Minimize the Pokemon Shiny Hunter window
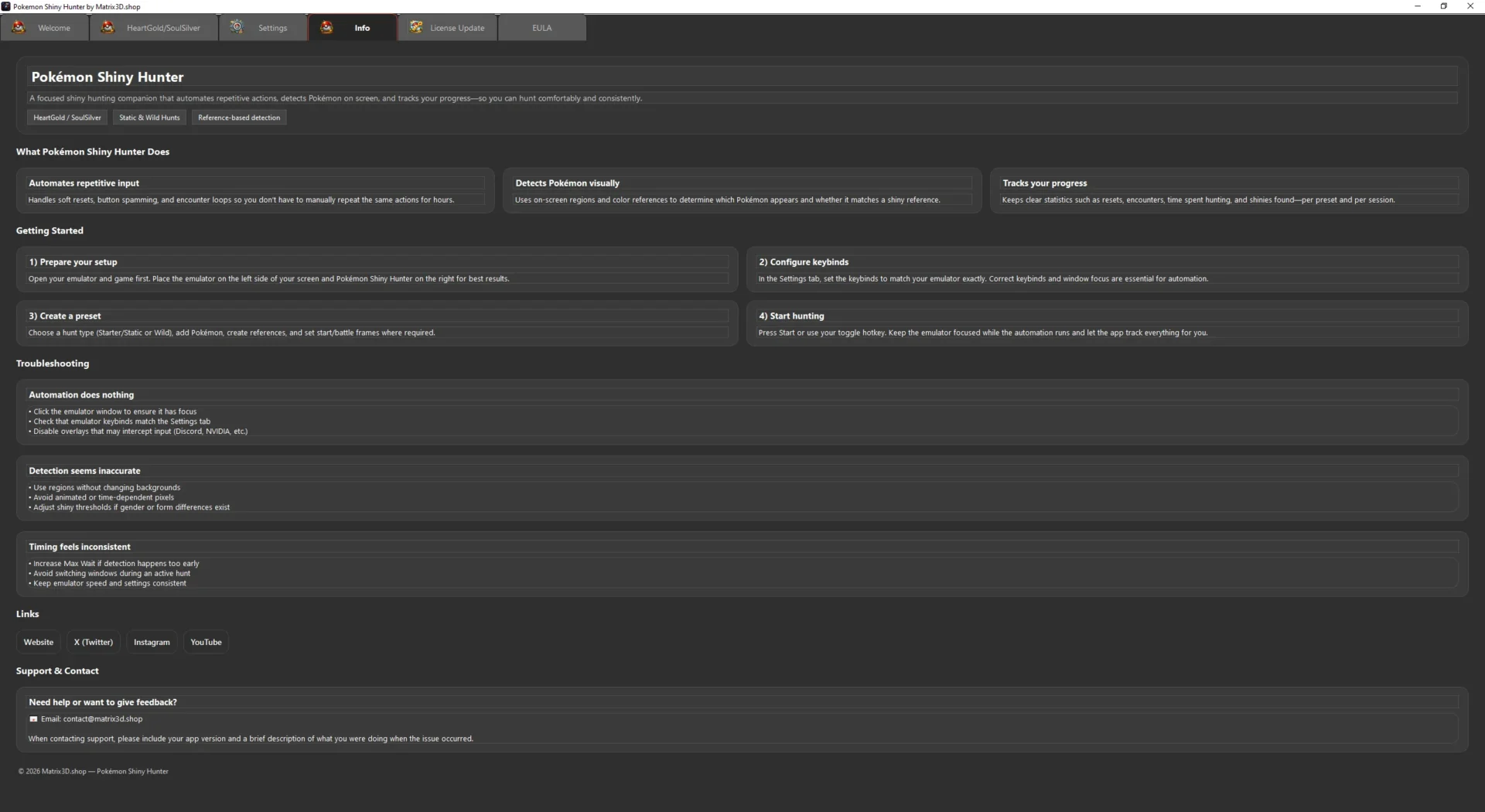This screenshot has width=1485, height=812. click(1418, 6)
